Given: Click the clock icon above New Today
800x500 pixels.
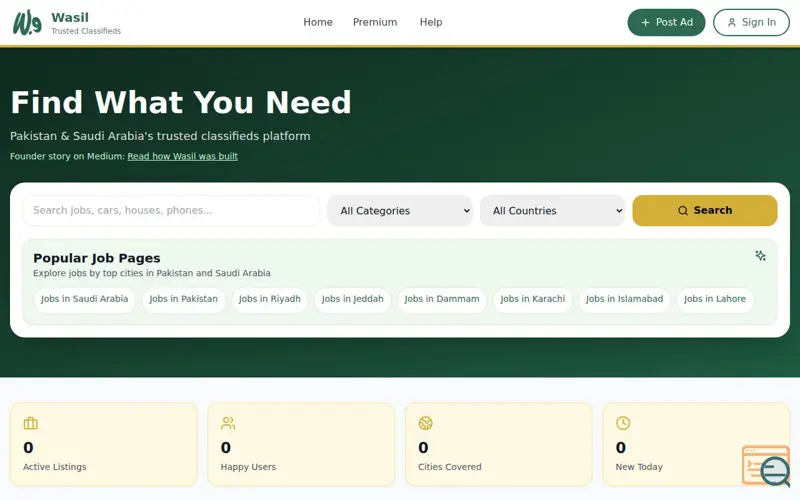Looking at the screenshot, I should (x=623, y=423).
